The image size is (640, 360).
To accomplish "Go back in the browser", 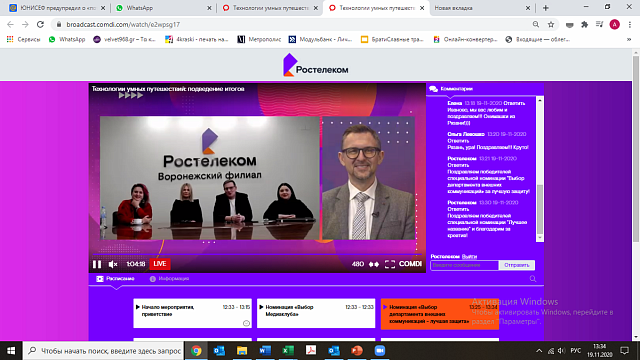I will [11, 24].
